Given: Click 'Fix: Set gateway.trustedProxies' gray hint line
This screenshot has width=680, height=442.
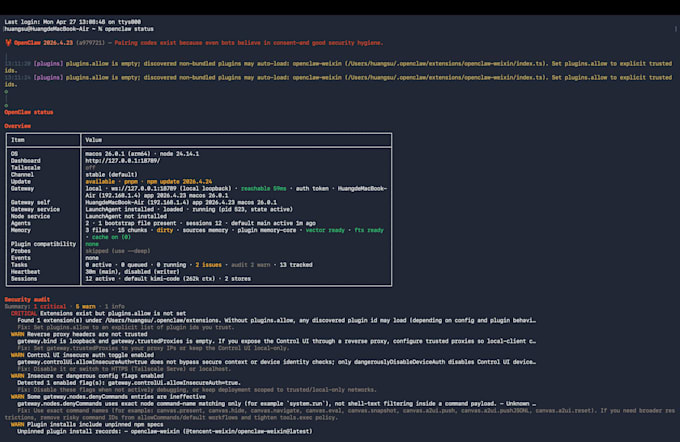Looking at the screenshot, I should click(x=153, y=348).
